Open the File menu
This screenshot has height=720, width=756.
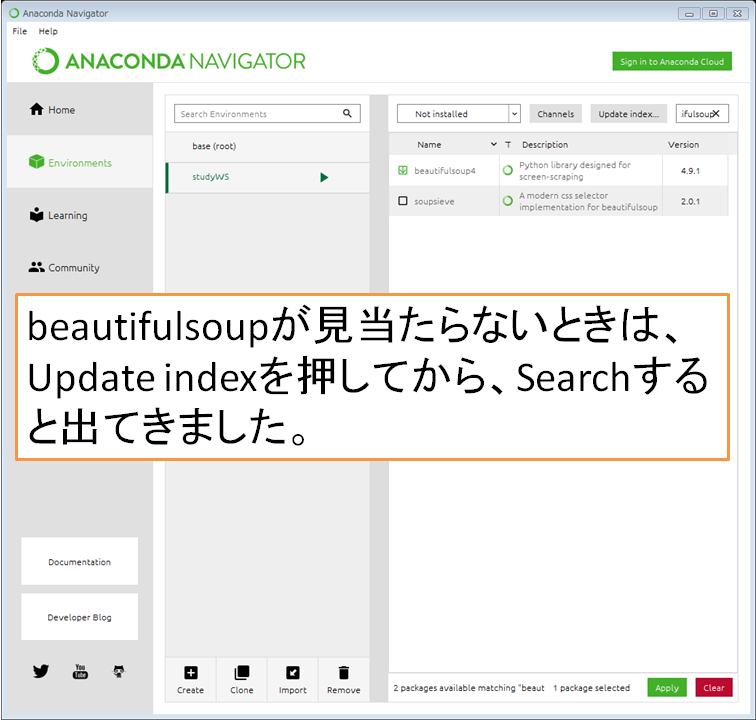click(20, 31)
